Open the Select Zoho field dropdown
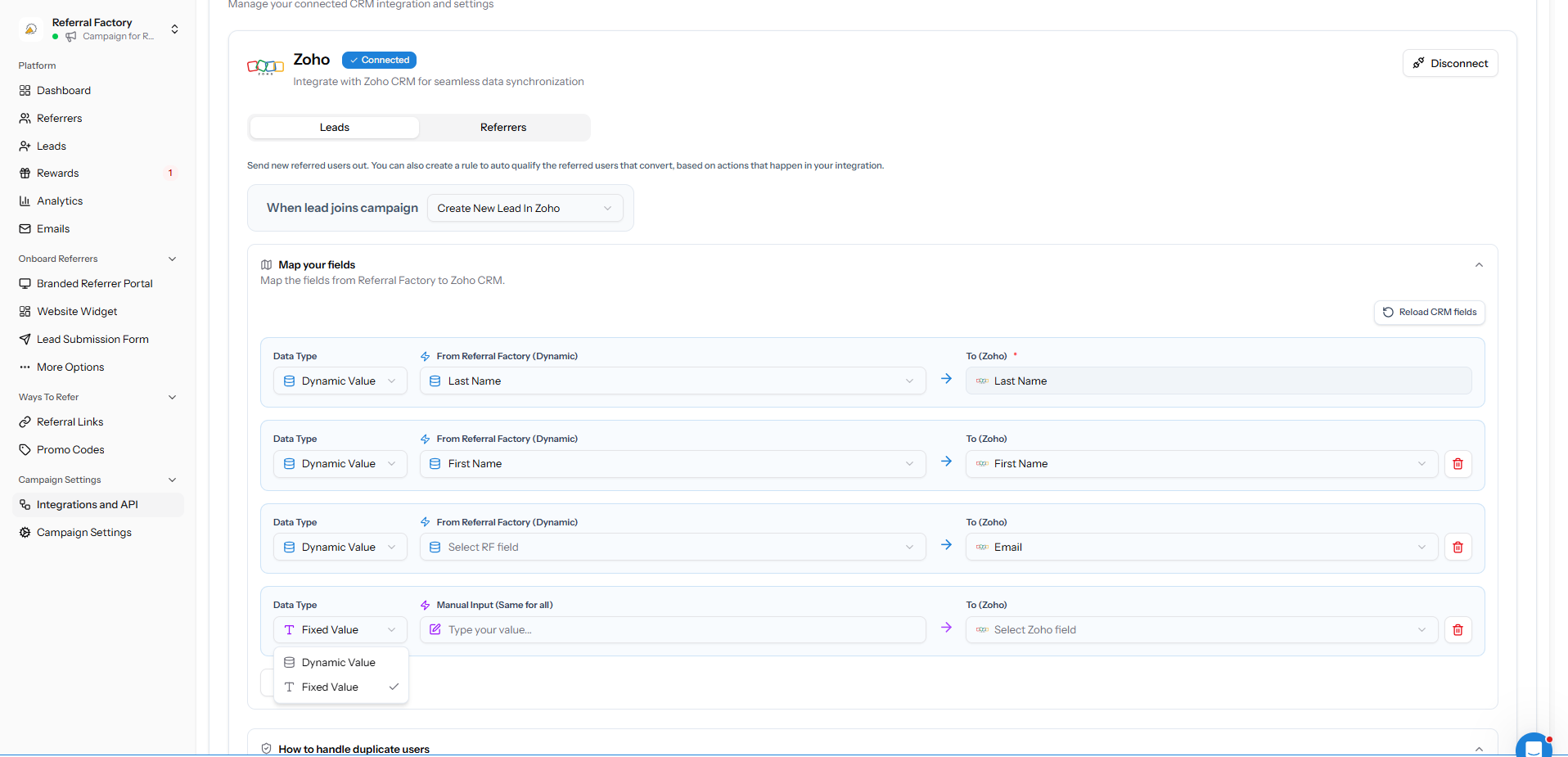Screen dimensions: 1568x757 pyautogui.click(x=1201, y=630)
